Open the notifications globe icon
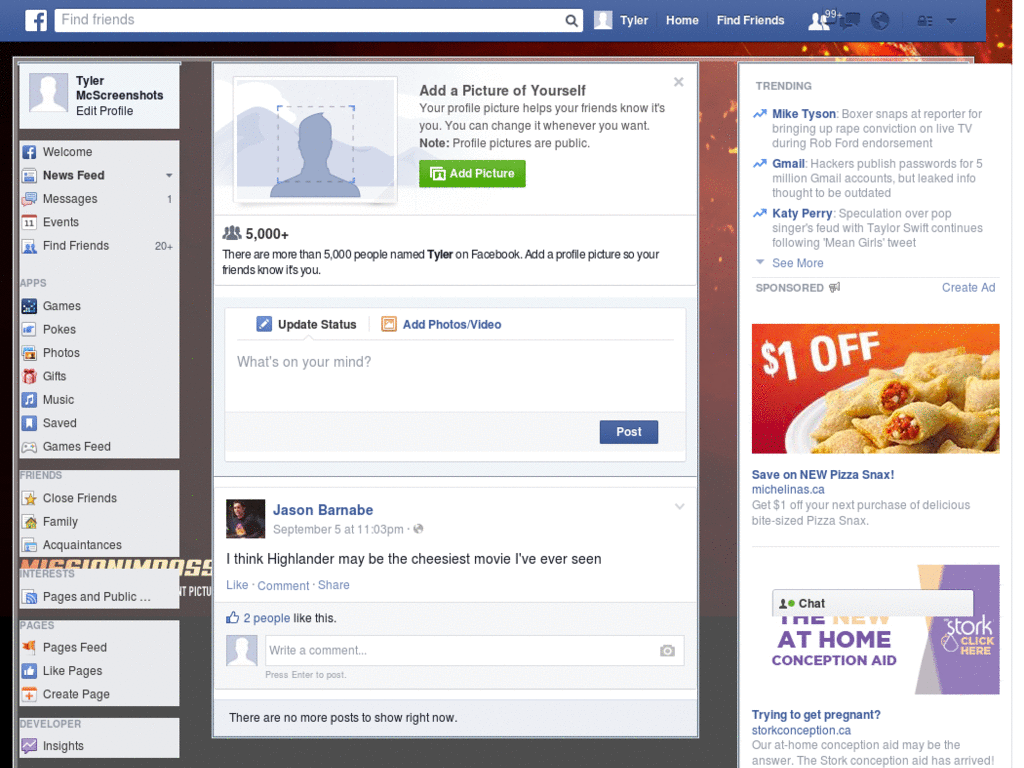The width and height of the screenshot is (1024, 768). [x=880, y=21]
